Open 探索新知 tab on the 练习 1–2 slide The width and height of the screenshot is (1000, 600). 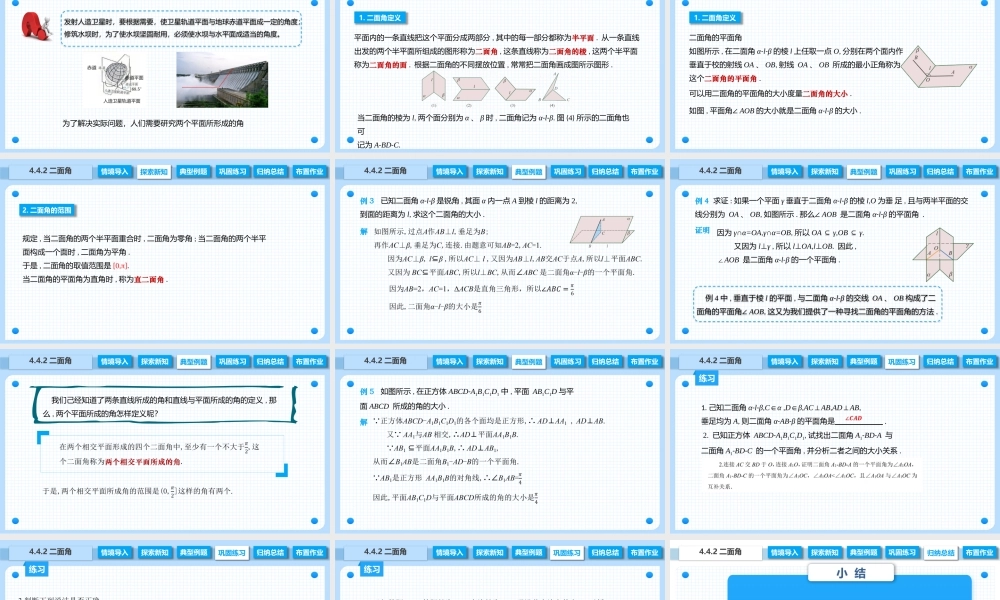824,362
